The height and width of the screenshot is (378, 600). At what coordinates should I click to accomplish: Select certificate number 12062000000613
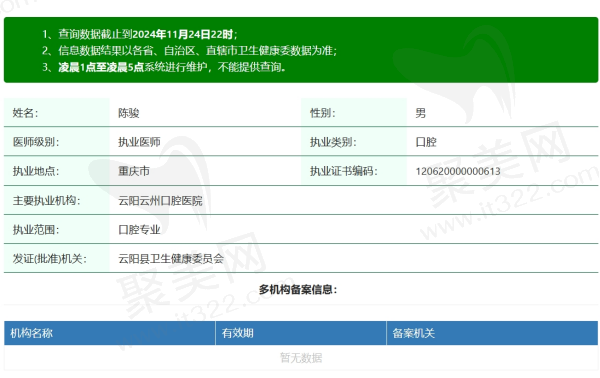click(458, 171)
